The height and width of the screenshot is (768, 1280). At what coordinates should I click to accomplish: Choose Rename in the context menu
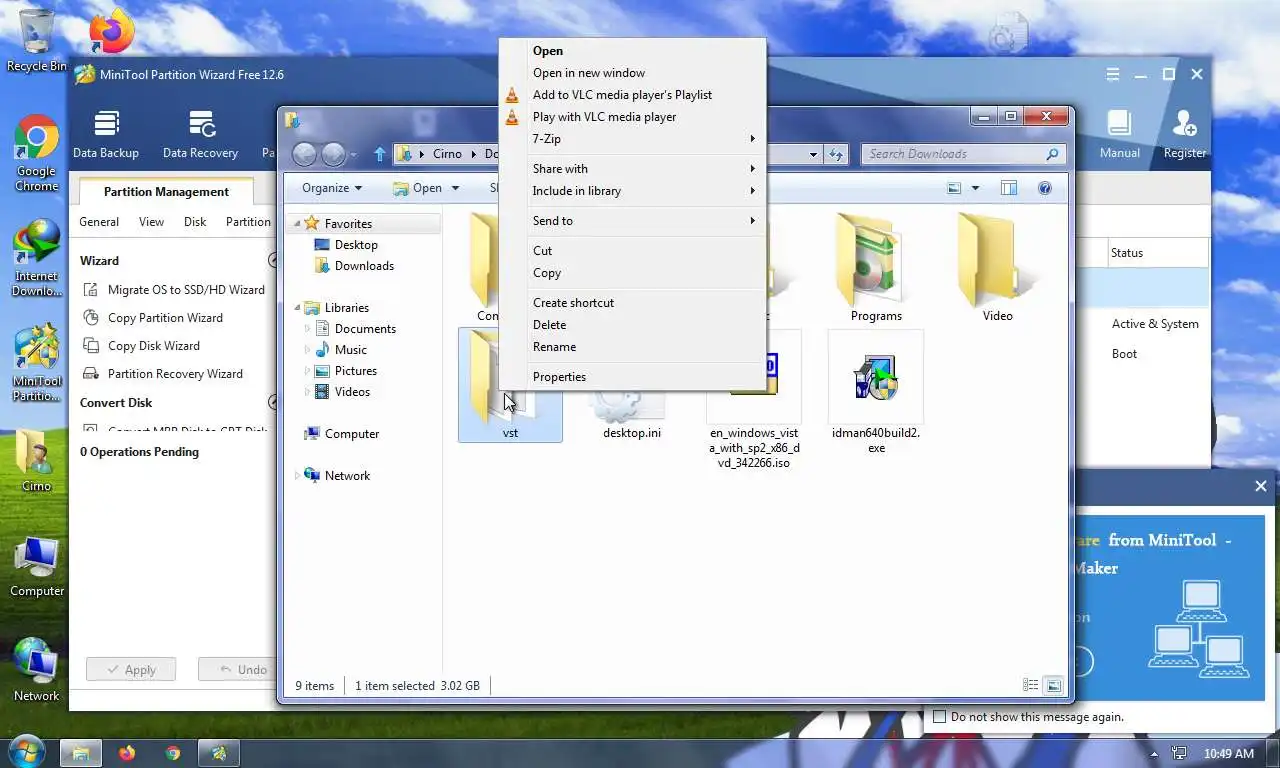(632, 347)
